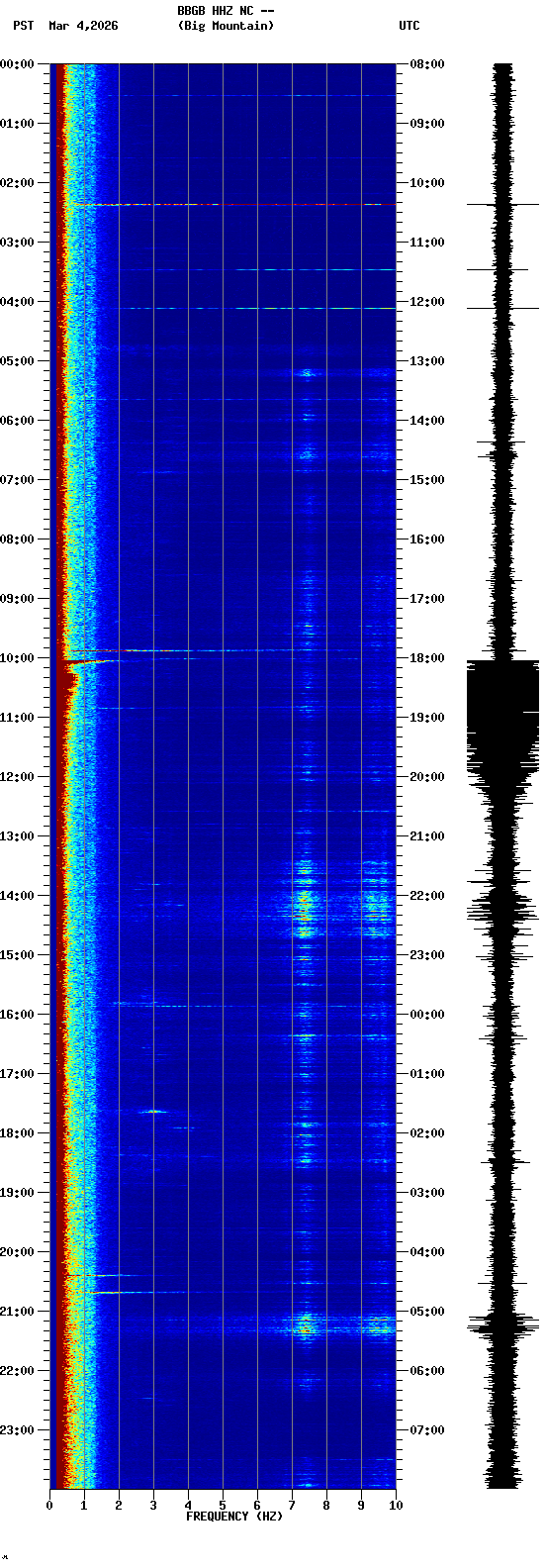Screen dimensions: 546x1568
Task: Click the UTC timezone label
Action: click(409, 26)
